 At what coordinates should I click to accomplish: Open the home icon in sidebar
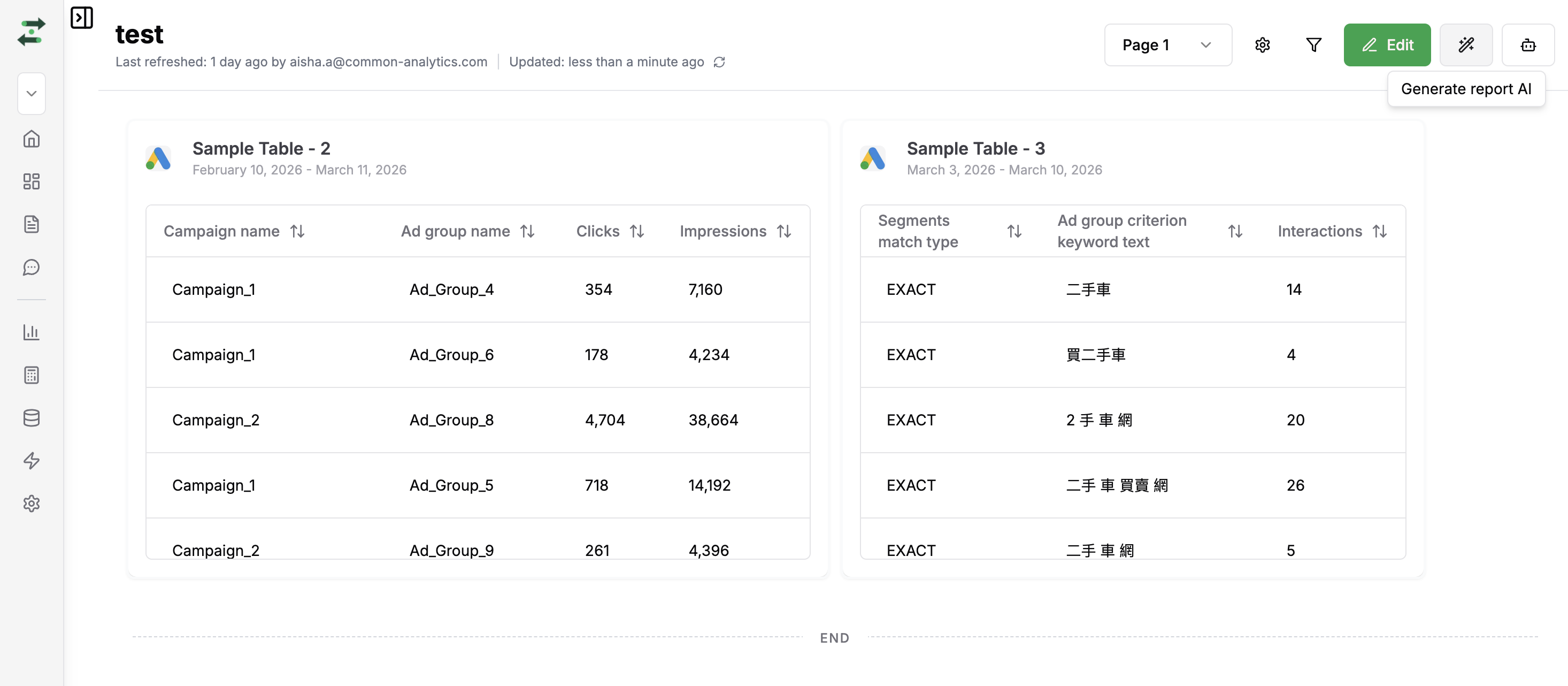32,139
